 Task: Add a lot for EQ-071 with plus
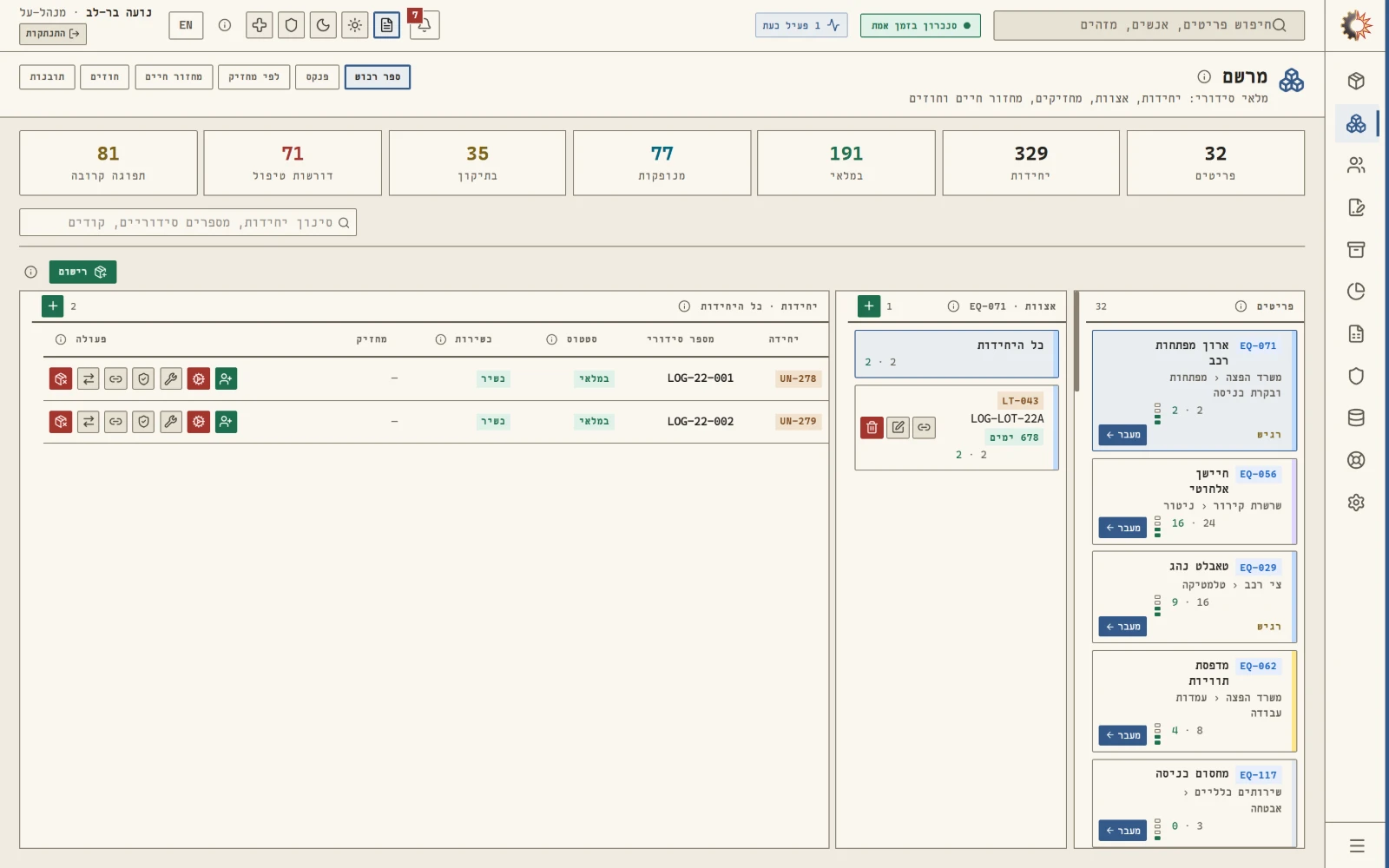(869, 306)
